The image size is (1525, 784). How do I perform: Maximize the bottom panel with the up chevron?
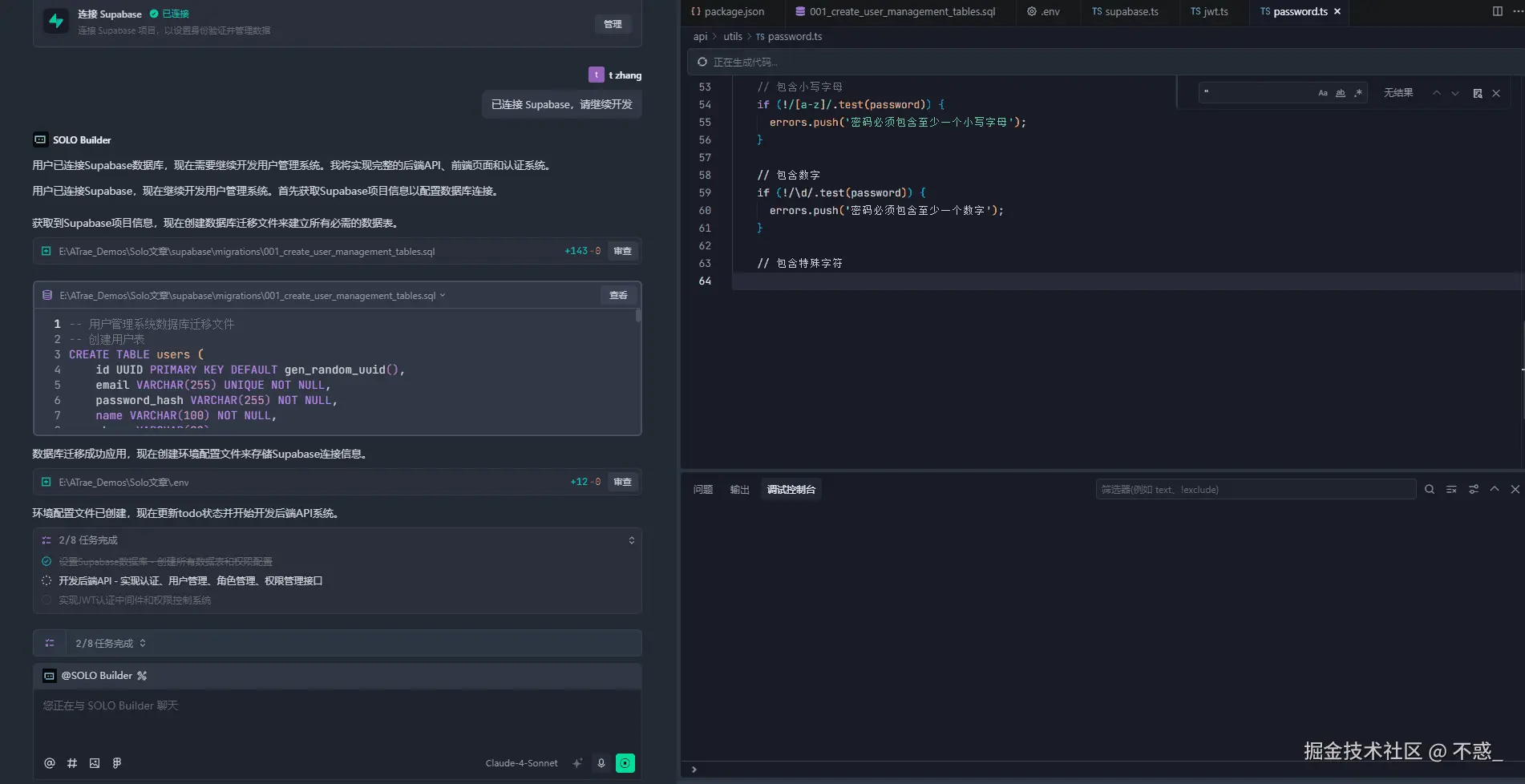pyautogui.click(x=1495, y=489)
